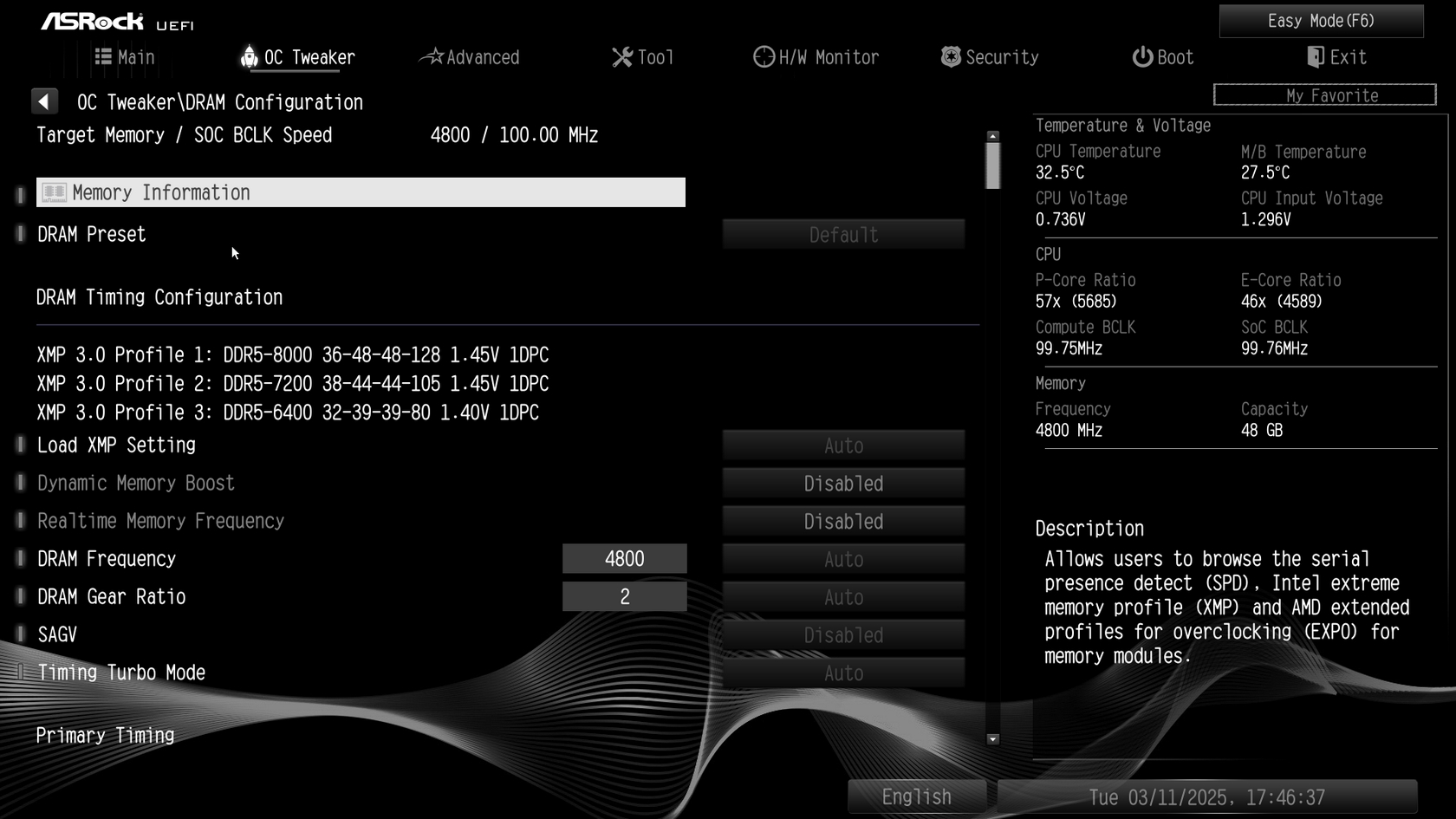The width and height of the screenshot is (1456, 819).
Task: Click XMP 3.0 Profile 3 DDR5-6400 line
Action: [x=288, y=413]
